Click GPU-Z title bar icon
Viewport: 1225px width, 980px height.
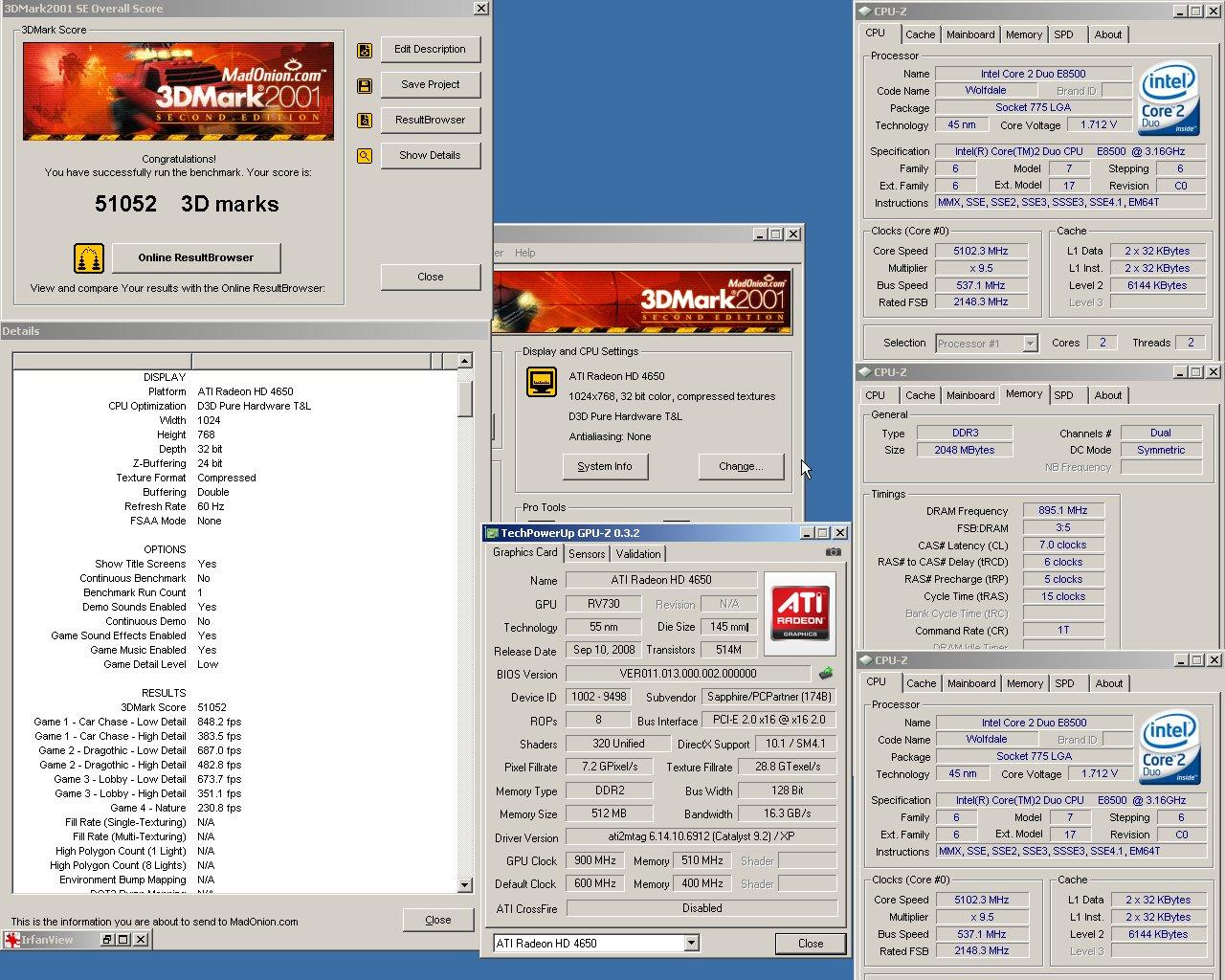click(493, 533)
